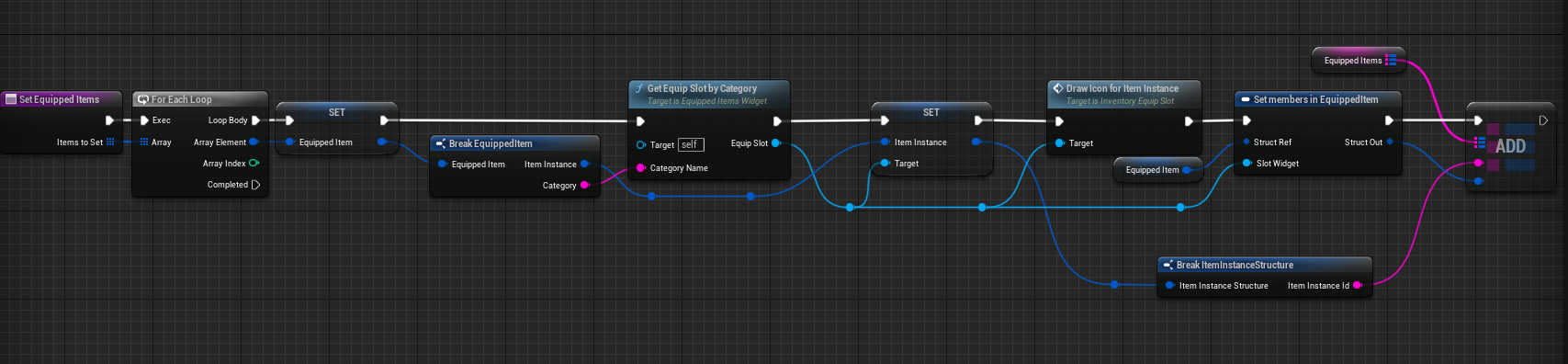
Task: Click Item Instance output pin on Break EquippedItem
Action: click(x=584, y=164)
